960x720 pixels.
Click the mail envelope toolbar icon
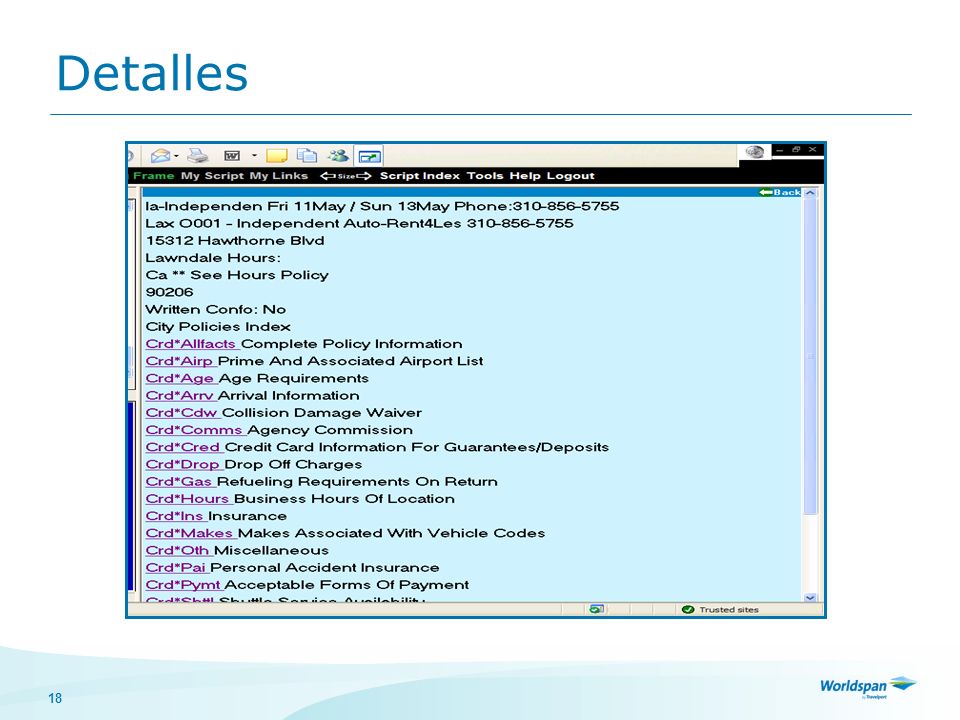coord(160,156)
